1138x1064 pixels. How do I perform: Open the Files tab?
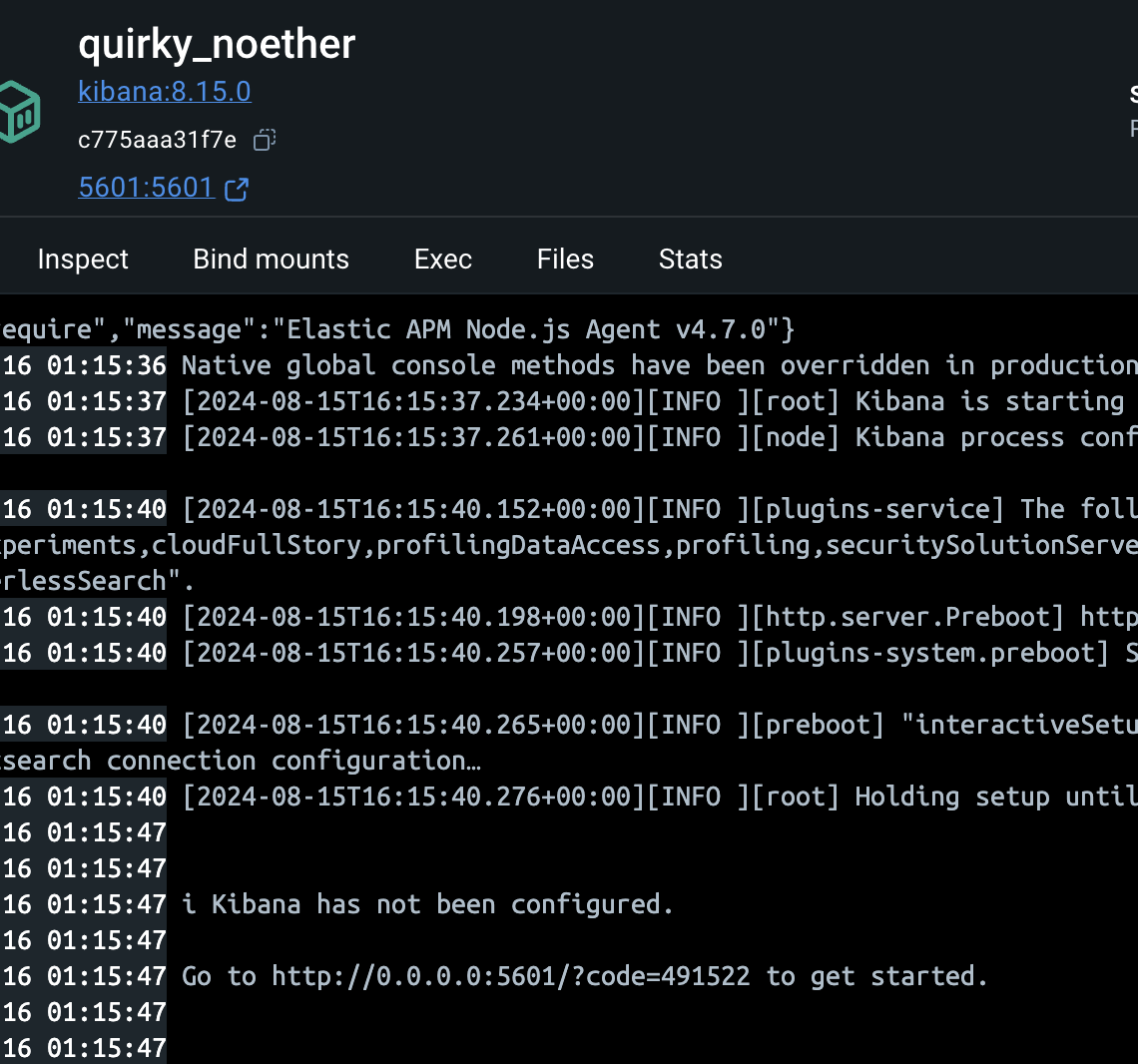pos(565,260)
